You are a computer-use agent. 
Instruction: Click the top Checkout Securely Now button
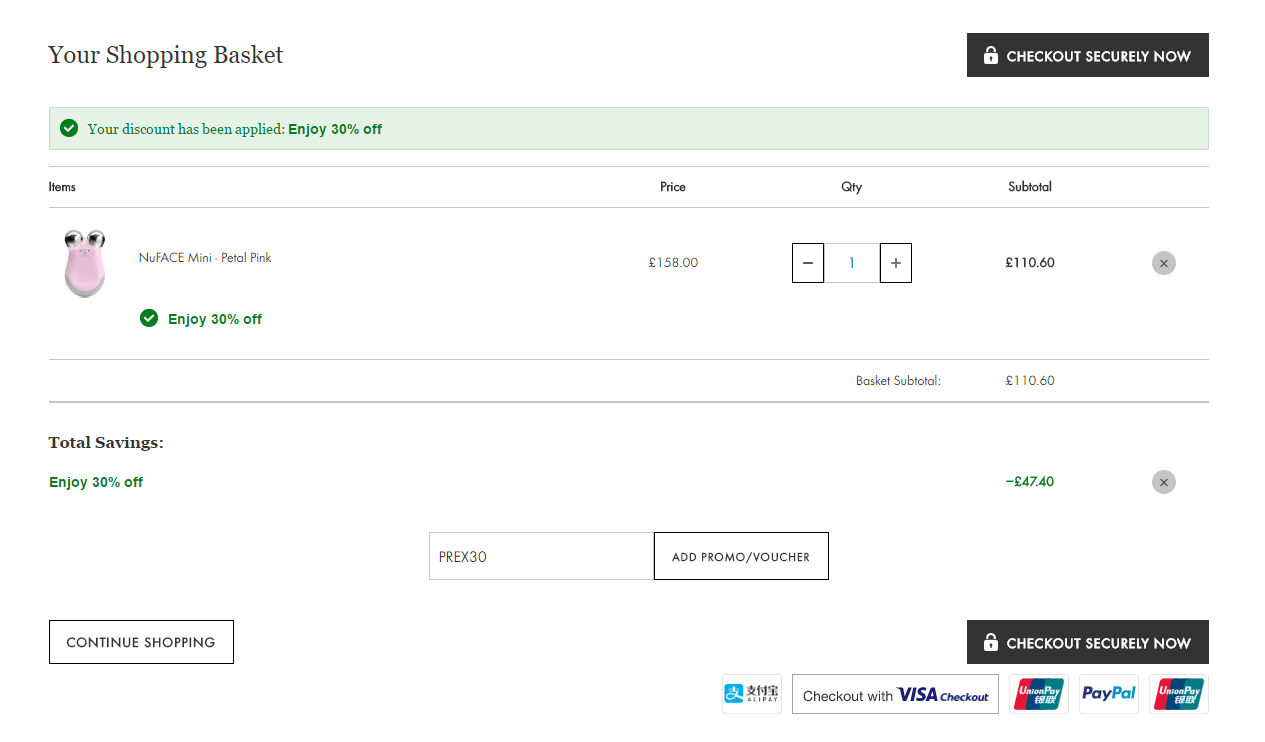pos(1087,55)
